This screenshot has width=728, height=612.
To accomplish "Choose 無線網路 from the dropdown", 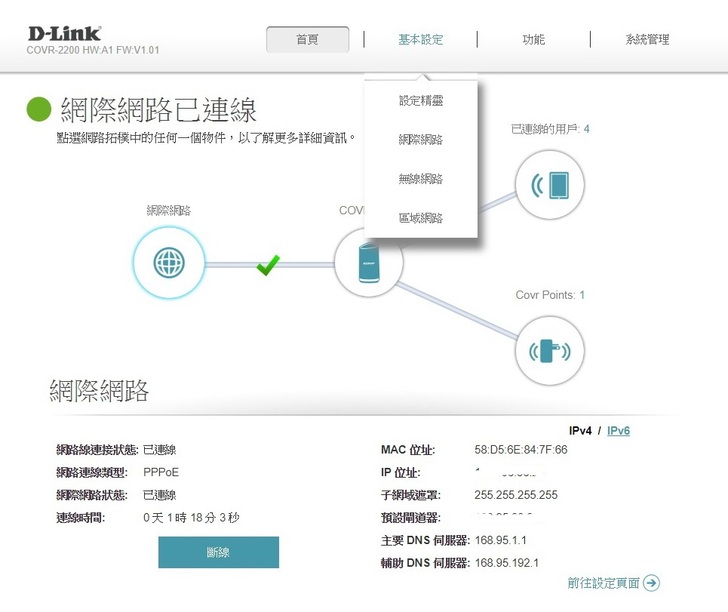I will 421,179.
